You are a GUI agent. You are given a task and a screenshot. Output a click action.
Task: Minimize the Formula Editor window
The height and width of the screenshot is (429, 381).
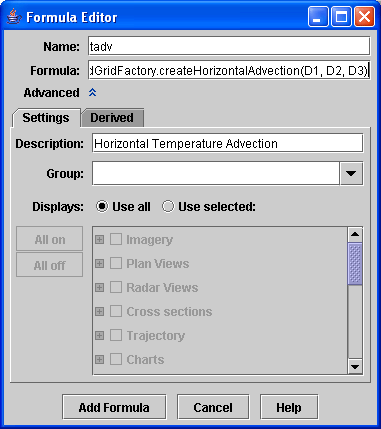coord(318,17)
